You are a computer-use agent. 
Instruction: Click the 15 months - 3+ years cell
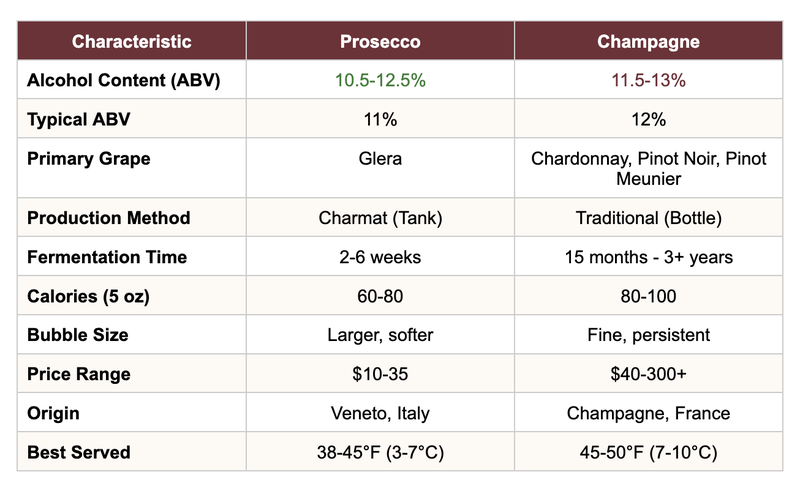tap(648, 257)
